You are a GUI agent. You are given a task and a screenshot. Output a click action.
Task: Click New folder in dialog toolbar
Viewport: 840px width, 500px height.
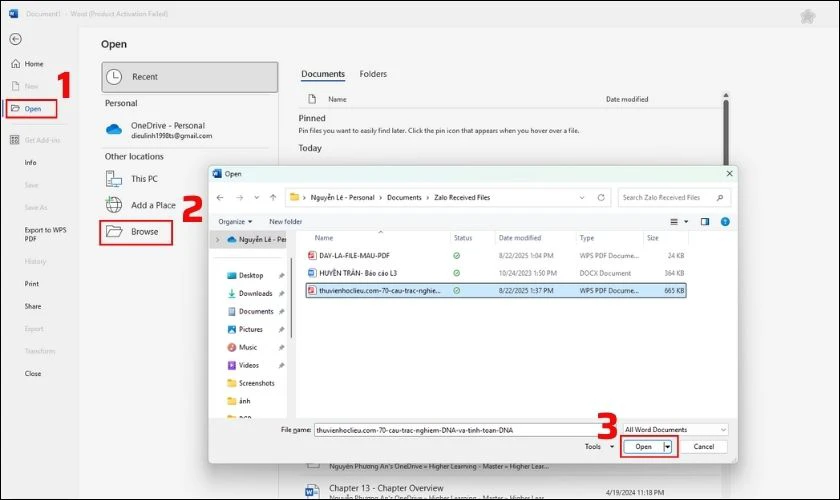(x=286, y=221)
